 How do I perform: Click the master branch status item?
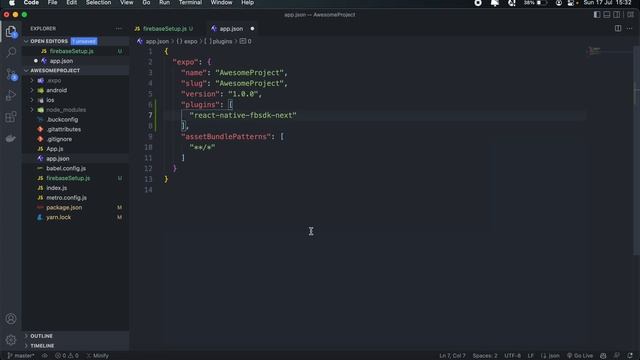tap(21, 356)
